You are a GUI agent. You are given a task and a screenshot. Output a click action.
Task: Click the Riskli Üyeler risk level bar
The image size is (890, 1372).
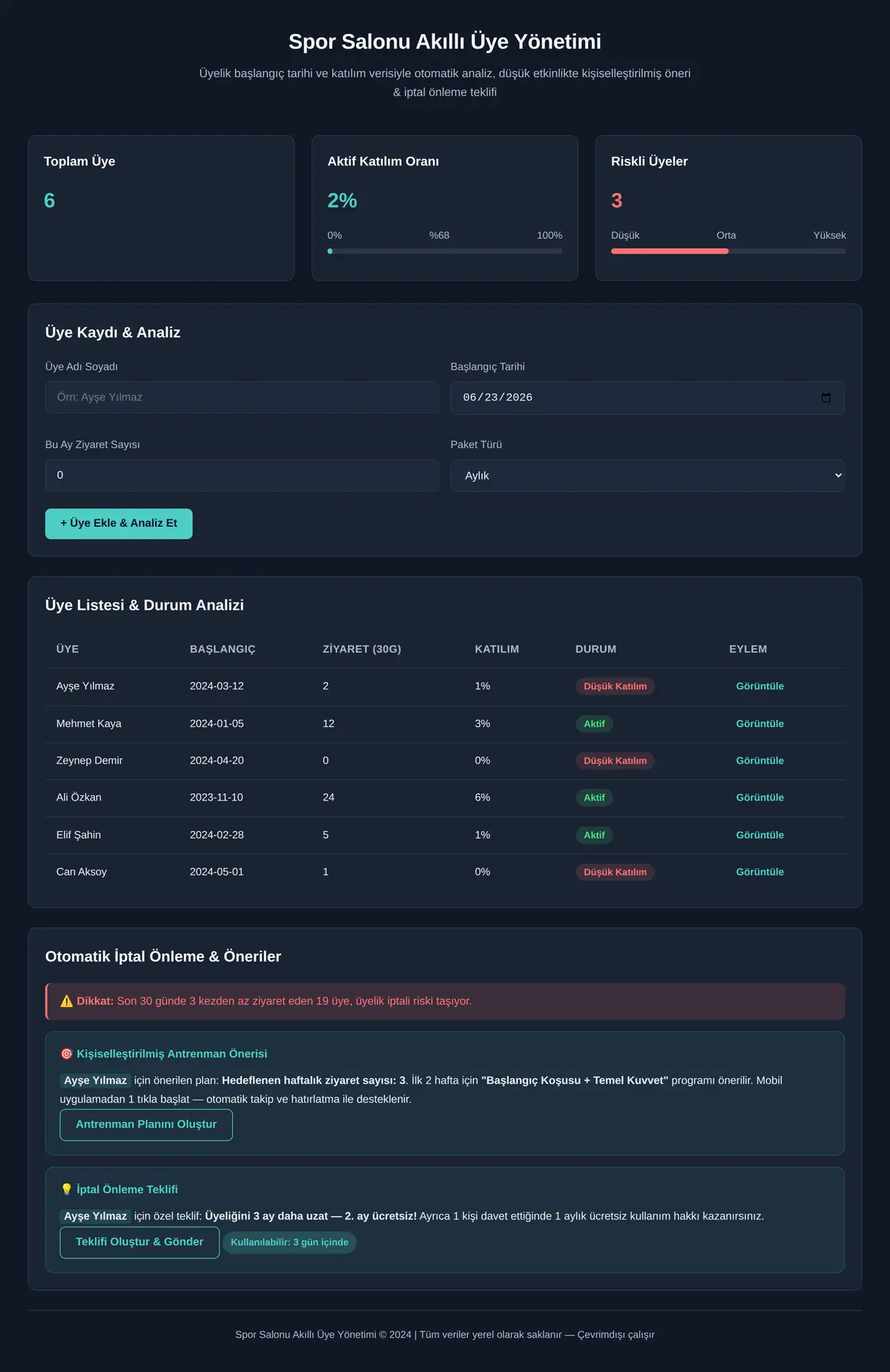(x=728, y=252)
